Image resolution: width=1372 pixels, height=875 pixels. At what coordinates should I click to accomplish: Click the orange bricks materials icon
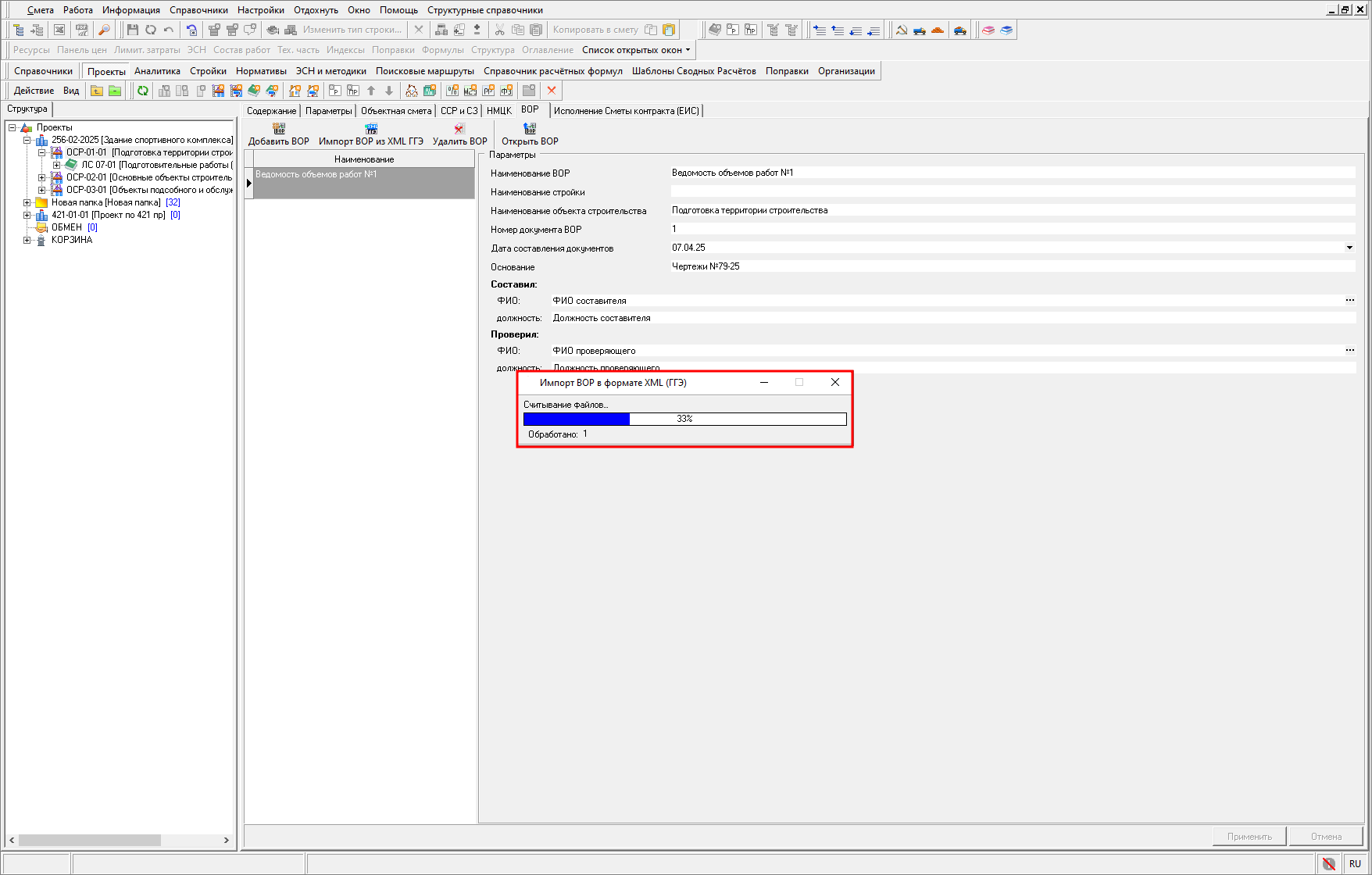(938, 30)
